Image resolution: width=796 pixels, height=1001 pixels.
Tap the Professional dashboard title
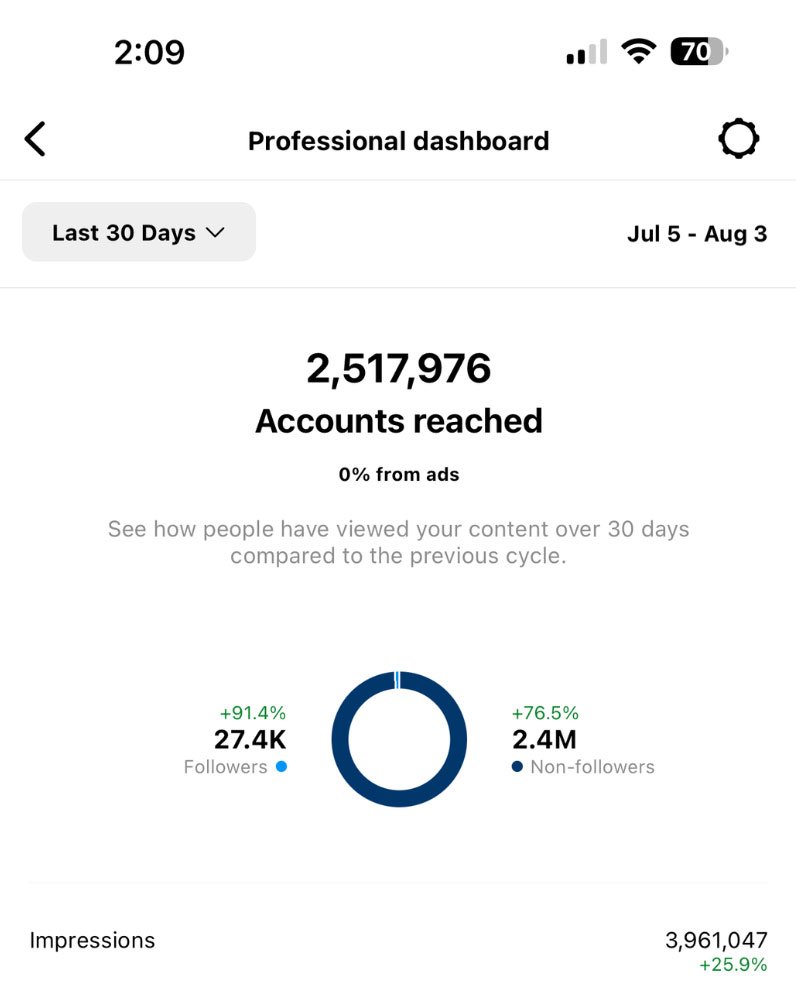[x=398, y=141]
